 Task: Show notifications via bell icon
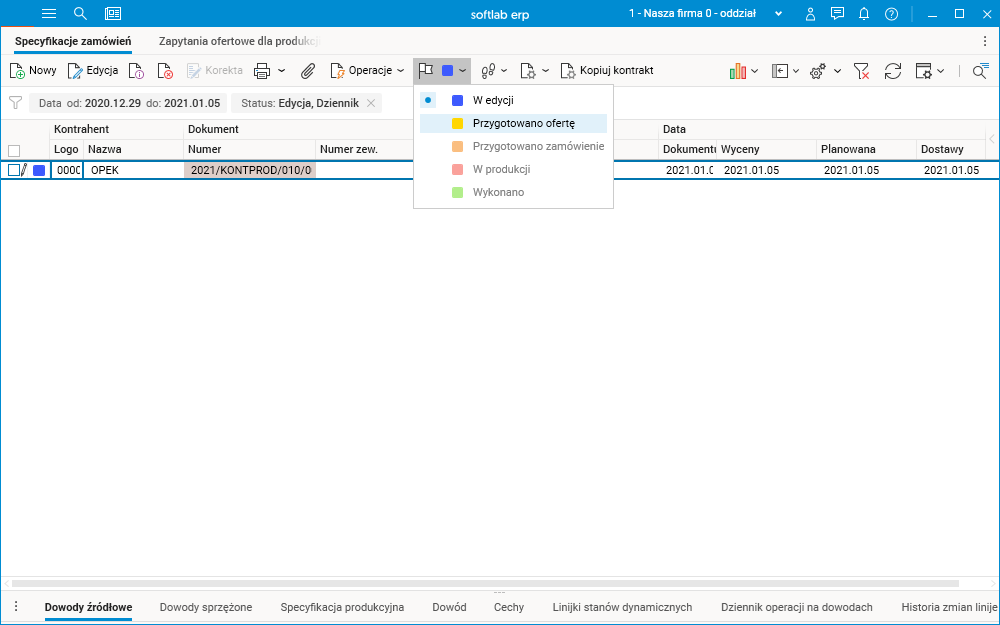click(x=864, y=13)
